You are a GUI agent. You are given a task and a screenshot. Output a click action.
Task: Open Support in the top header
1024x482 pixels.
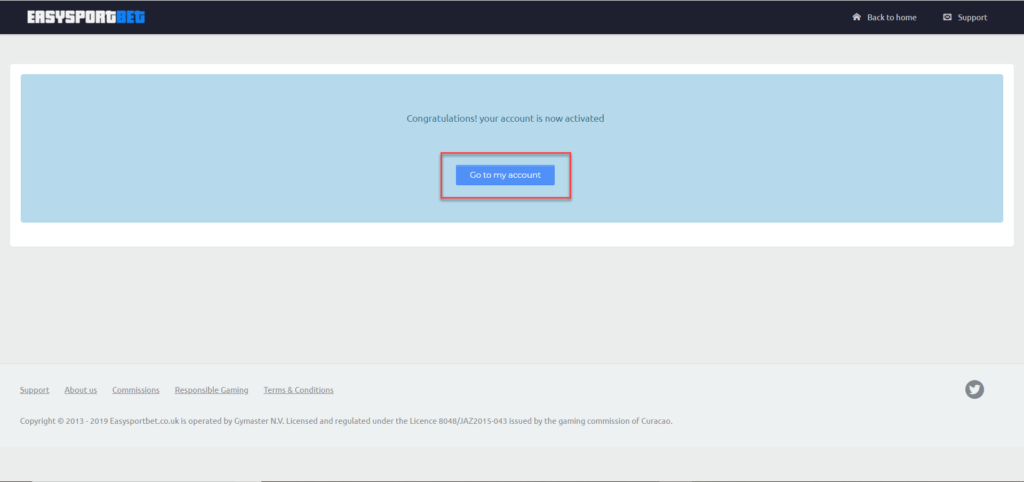972,18
